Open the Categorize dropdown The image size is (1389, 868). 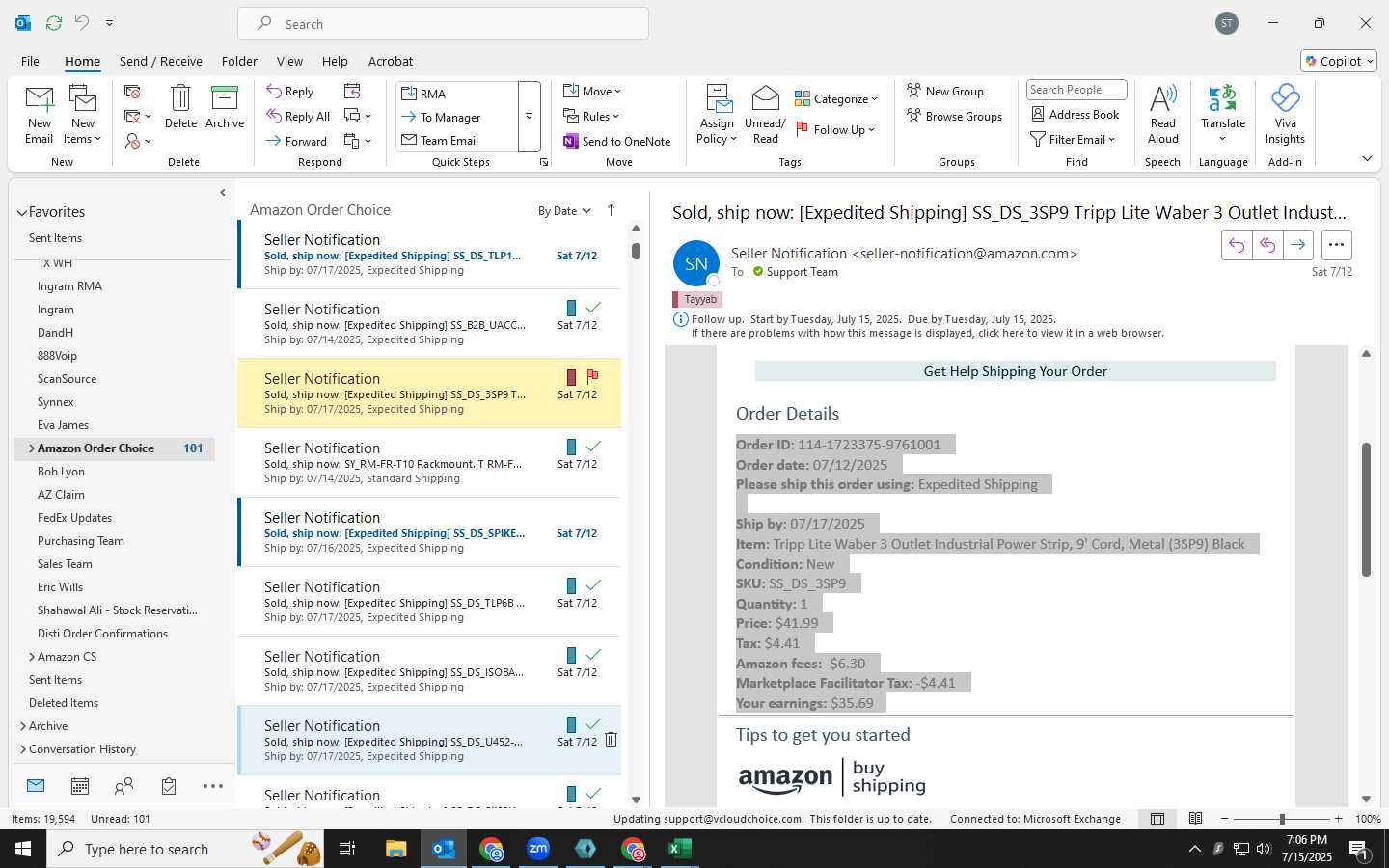(835, 98)
